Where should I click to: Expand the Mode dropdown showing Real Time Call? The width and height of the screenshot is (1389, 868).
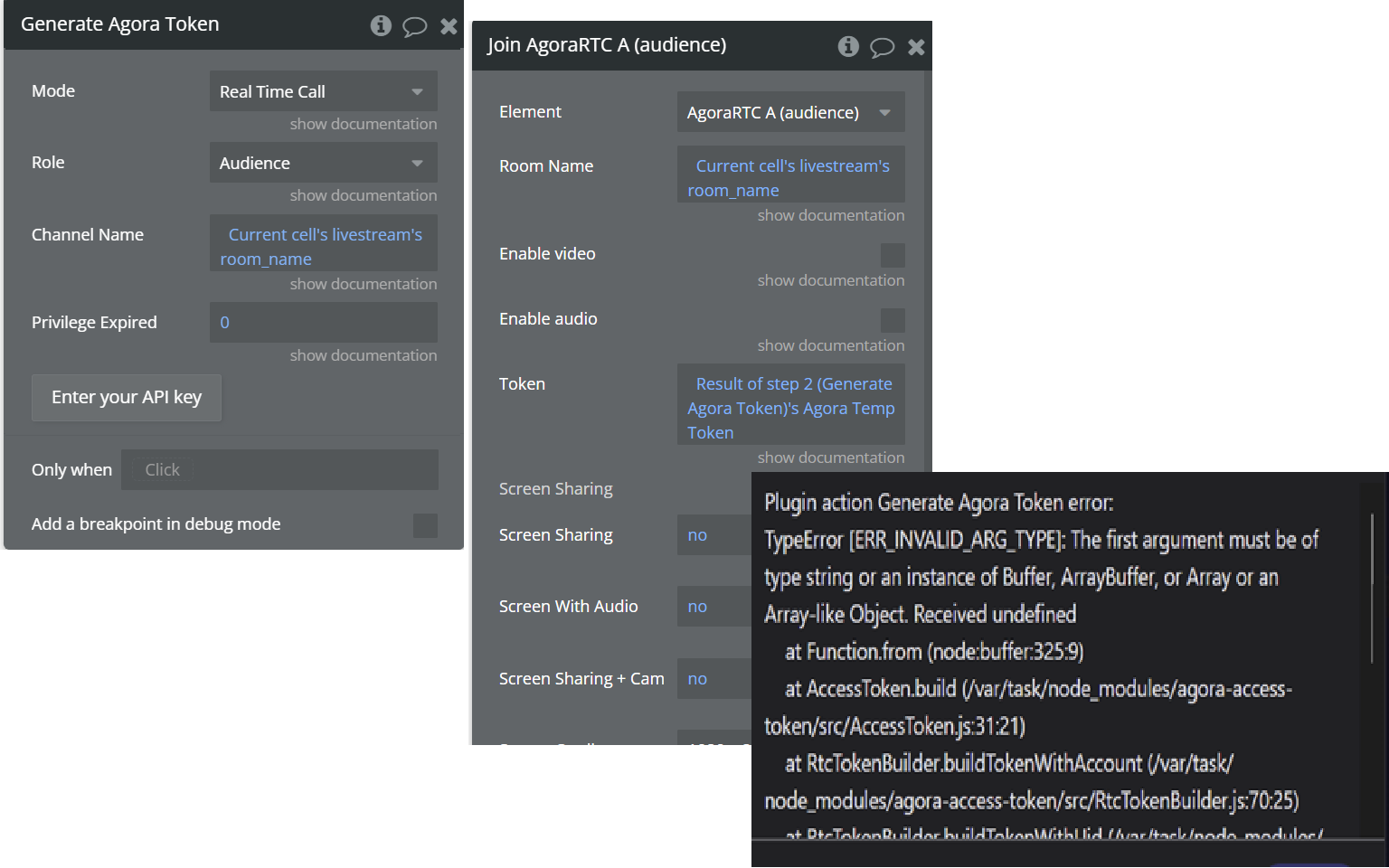tap(324, 91)
